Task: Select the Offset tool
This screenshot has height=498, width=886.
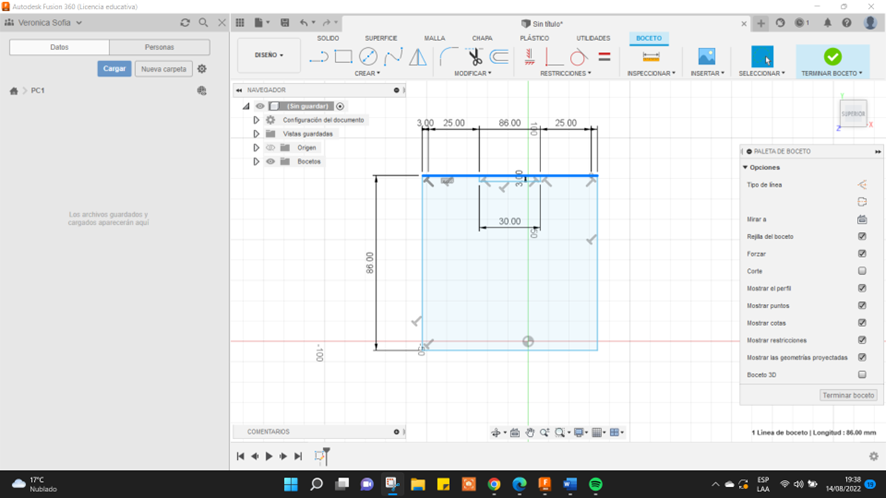Action: (x=499, y=57)
